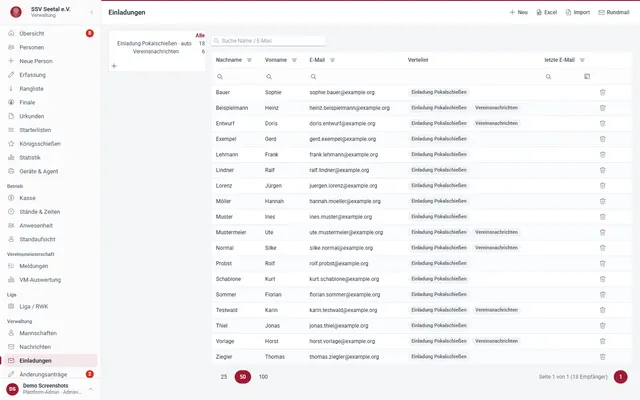Open the Vorname column filter
The image size is (640, 400).
294,60
